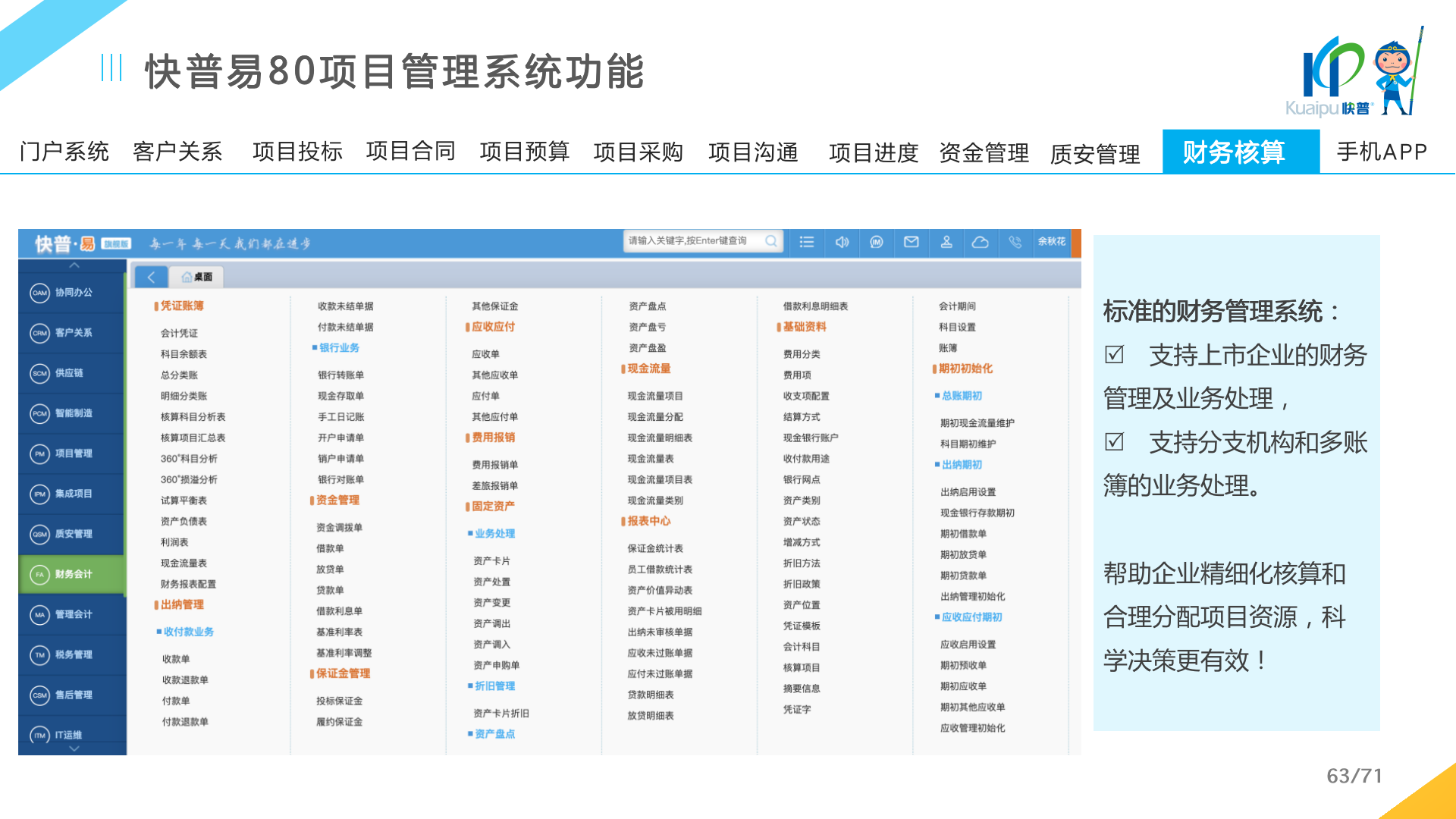
Task: Select 财务会计 in the sidebar
Action: pyautogui.click(x=73, y=574)
